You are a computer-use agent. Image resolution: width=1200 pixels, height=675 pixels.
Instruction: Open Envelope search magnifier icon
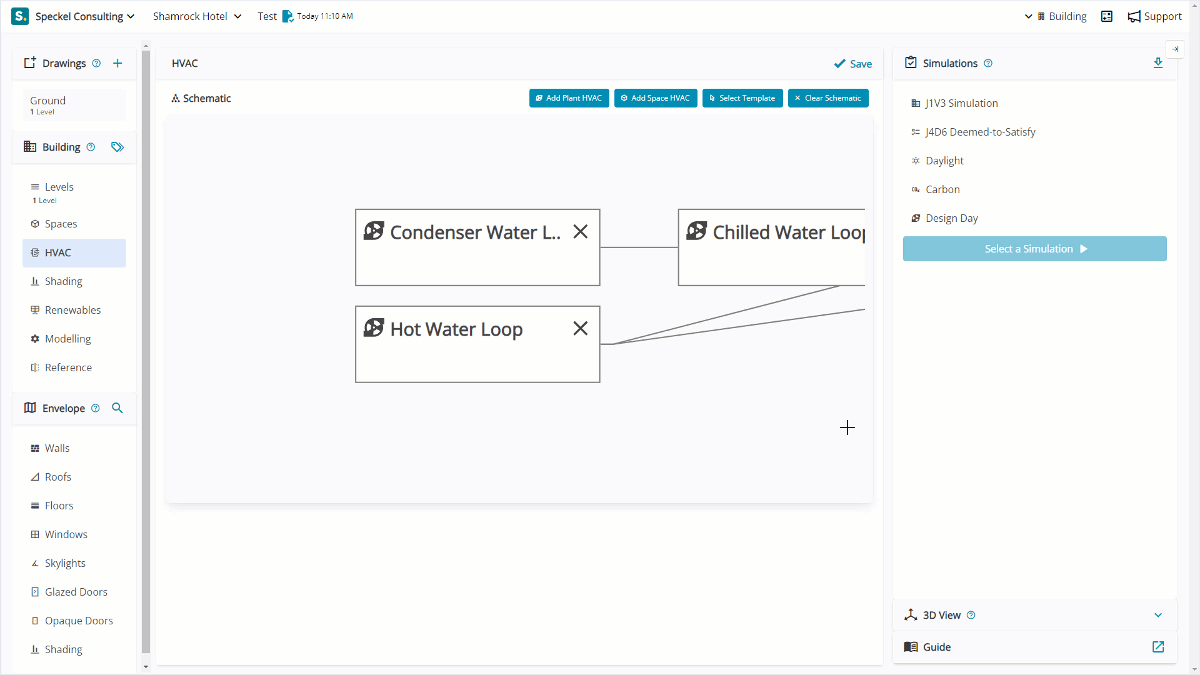coord(117,408)
